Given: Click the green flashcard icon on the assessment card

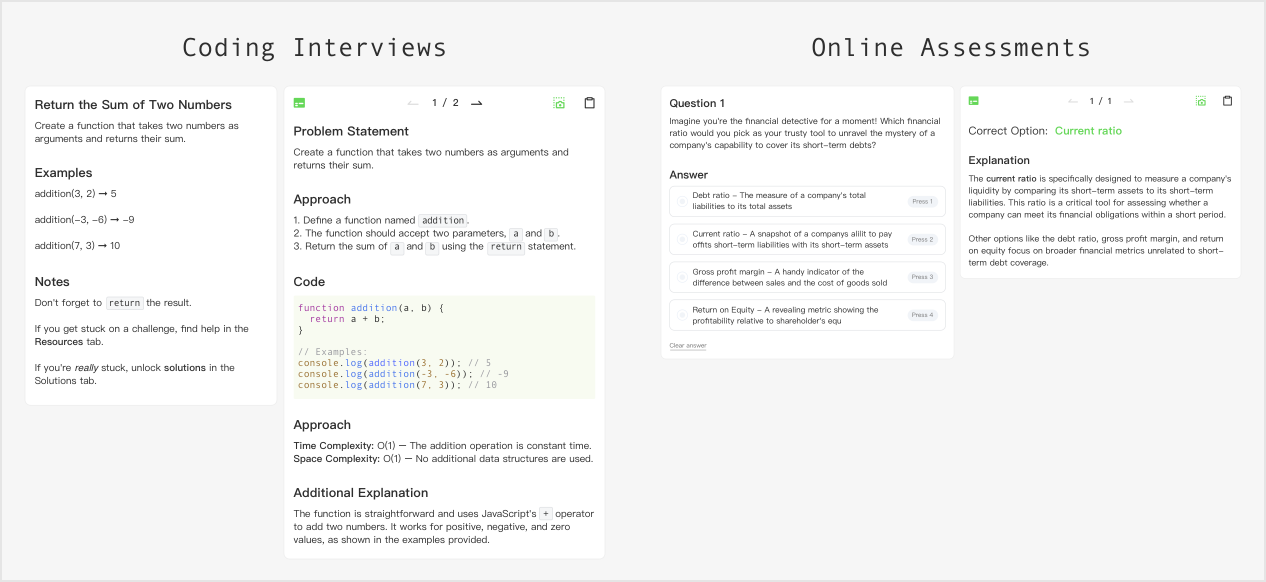Looking at the screenshot, I should tap(973, 100).
